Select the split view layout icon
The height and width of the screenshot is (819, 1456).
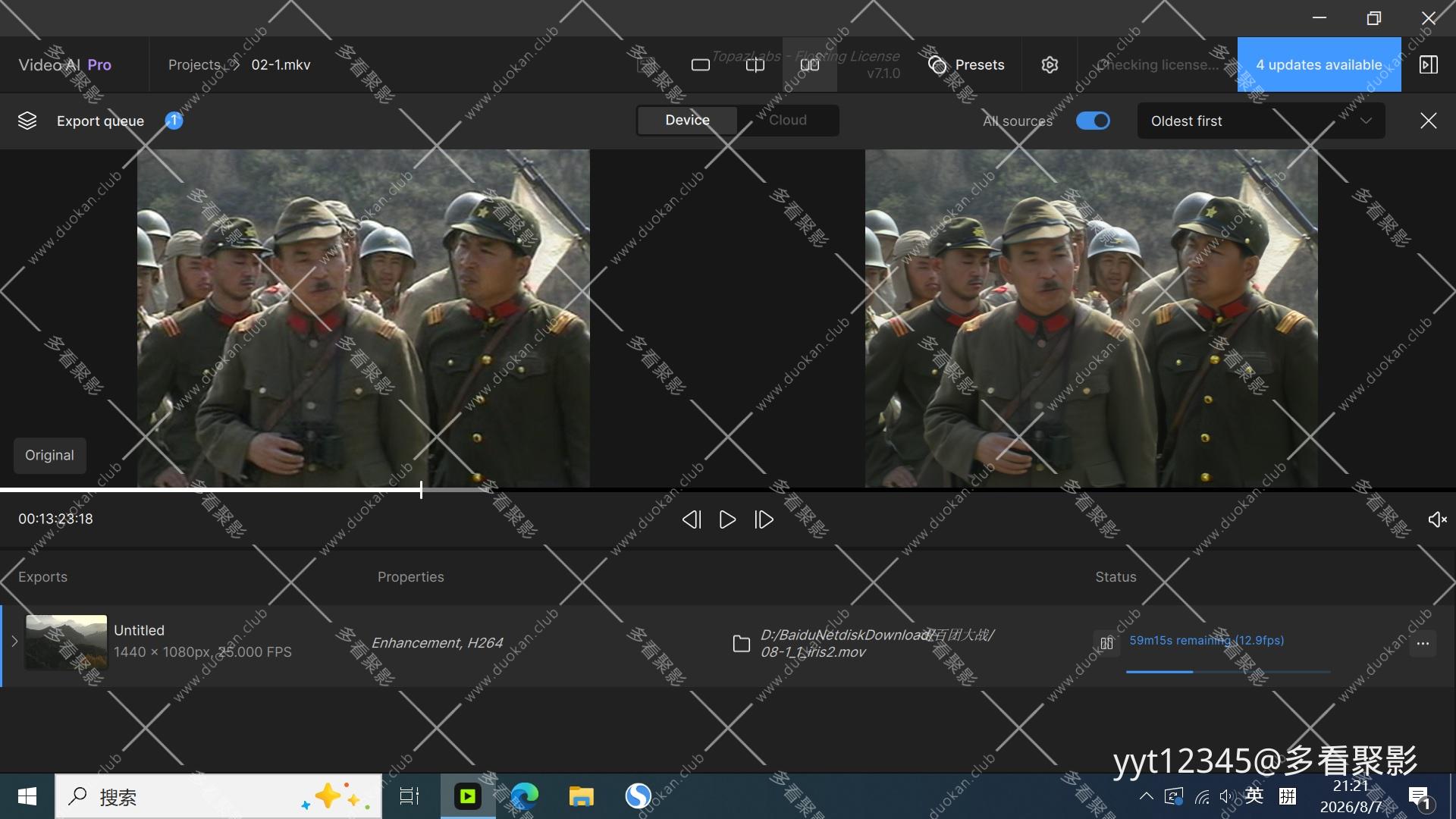tap(755, 65)
